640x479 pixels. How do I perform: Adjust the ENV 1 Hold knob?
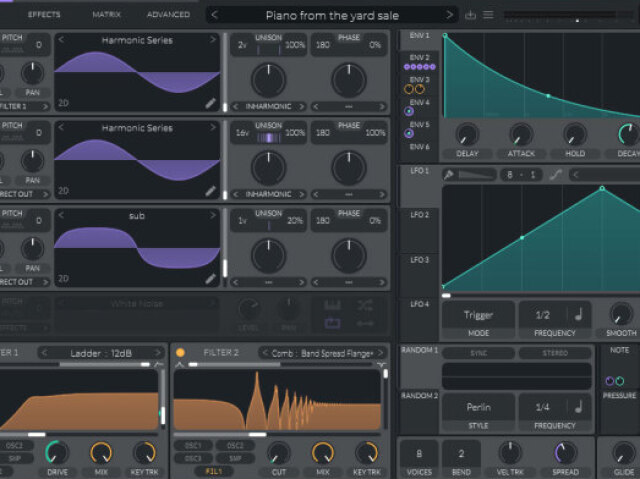(x=575, y=135)
